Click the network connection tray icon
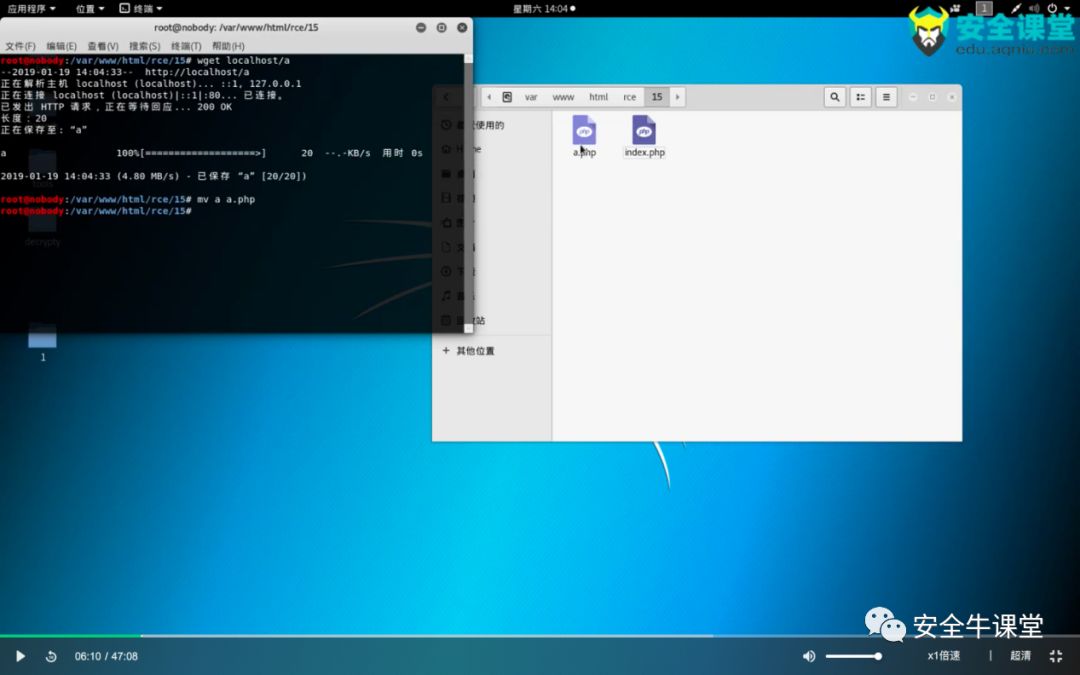The height and width of the screenshot is (675, 1080). click(x=1015, y=8)
